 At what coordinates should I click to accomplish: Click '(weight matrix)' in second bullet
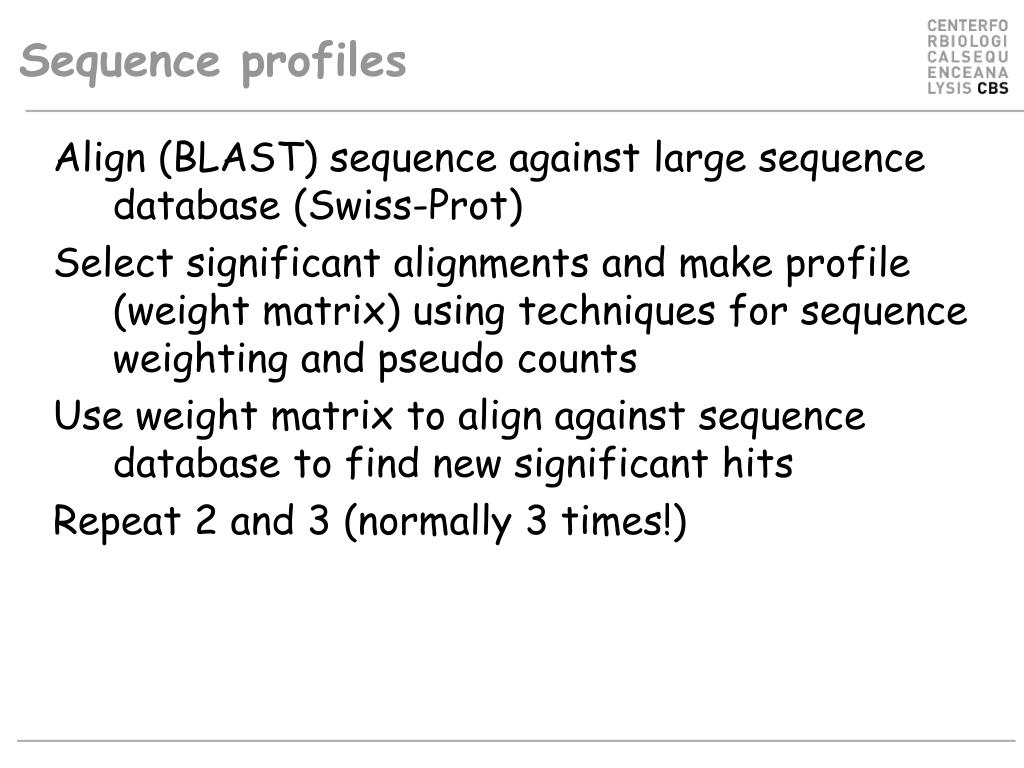pos(257,312)
